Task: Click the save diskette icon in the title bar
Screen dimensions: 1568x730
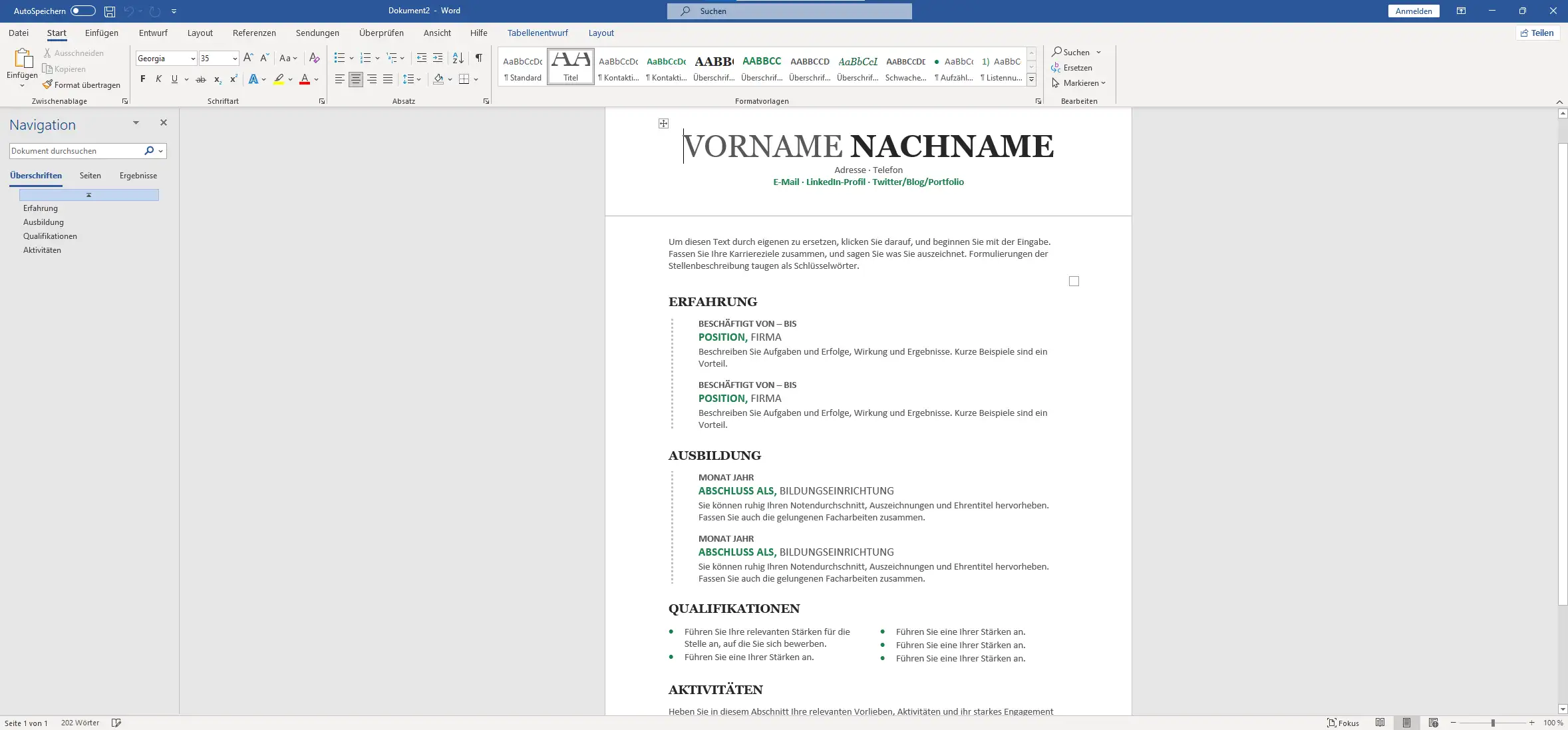Action: 110,11
